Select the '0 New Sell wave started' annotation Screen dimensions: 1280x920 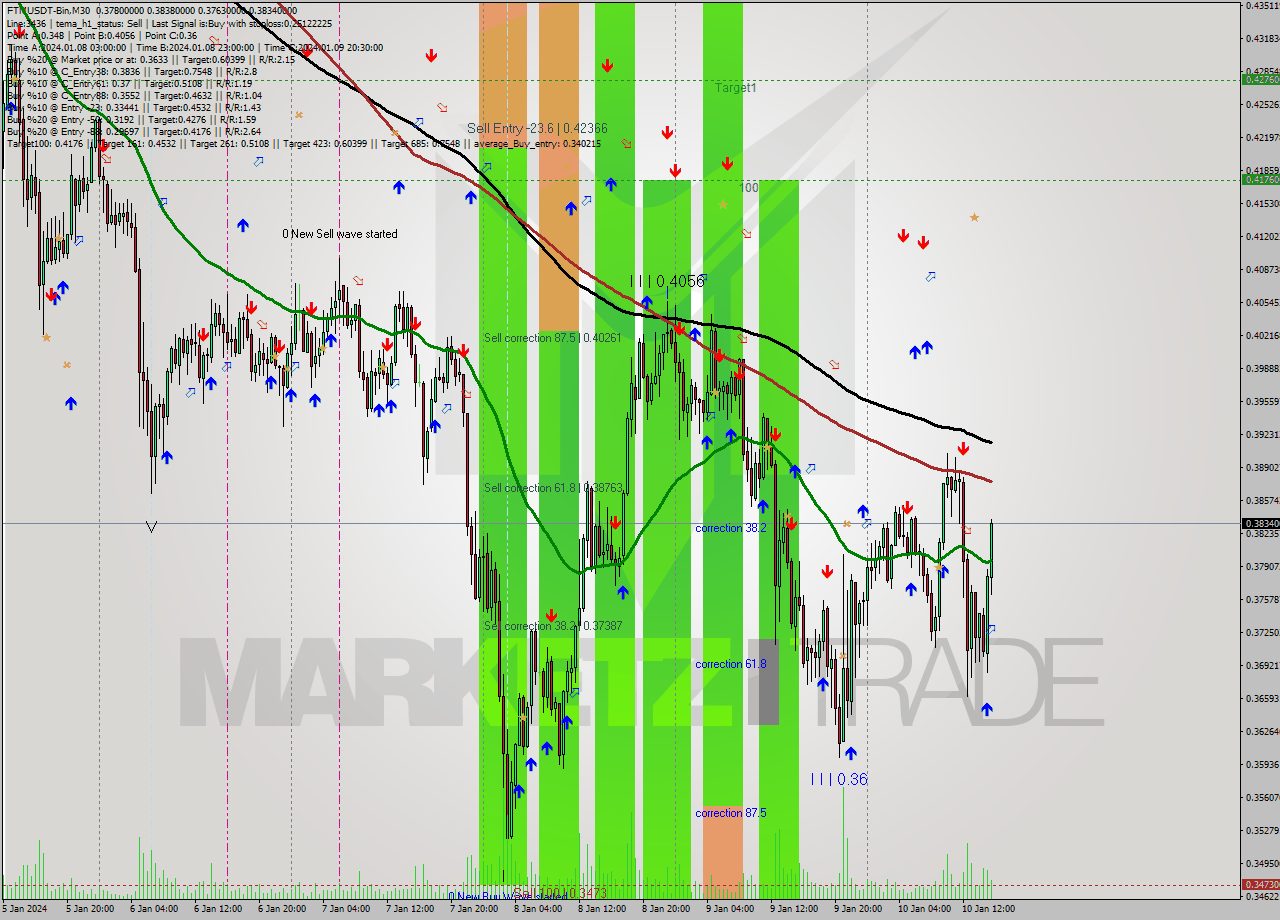[340, 234]
